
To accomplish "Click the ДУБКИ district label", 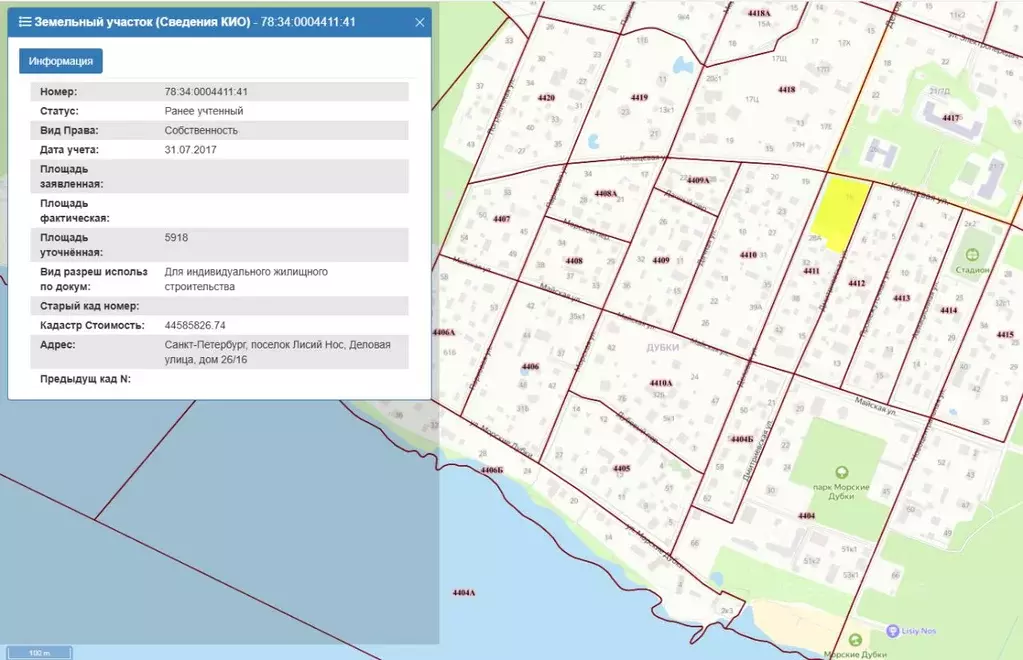I will click(x=663, y=348).
